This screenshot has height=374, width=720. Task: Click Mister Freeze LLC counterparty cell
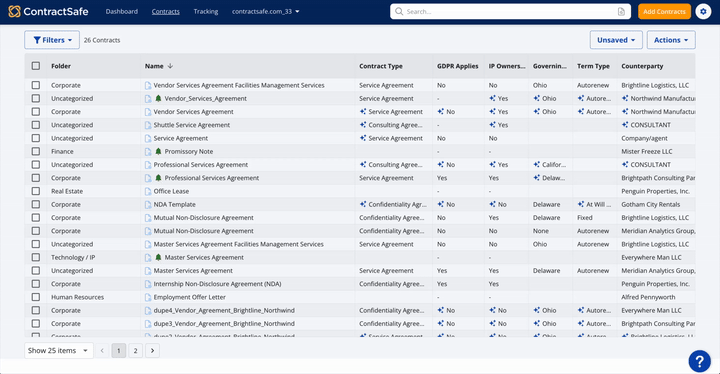647,151
